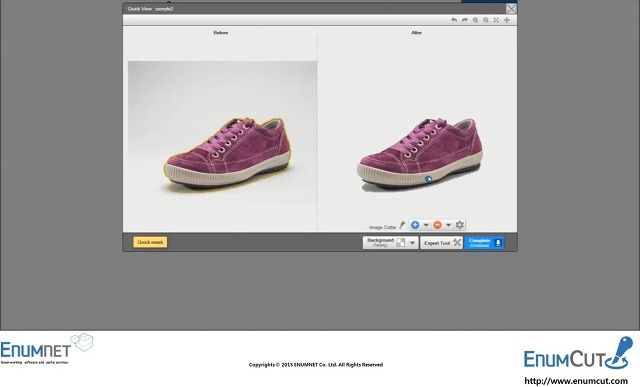Activate the pan move crosshair icon
640x387 pixels.
coord(507,20)
